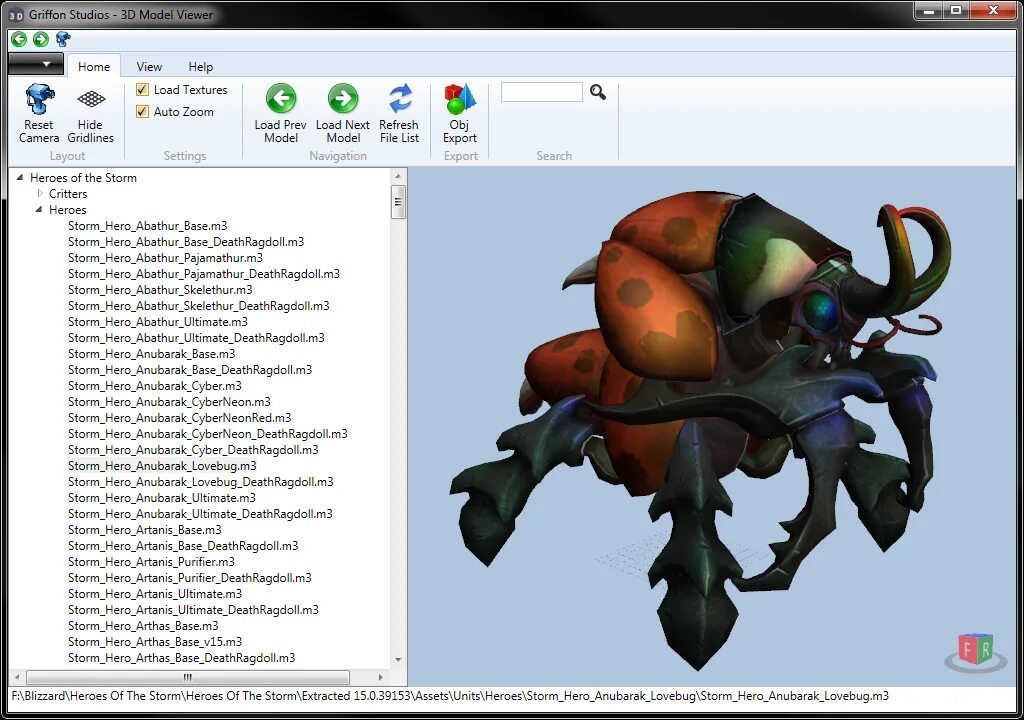Select Storm_Hero_Arthas_Base_DeathRagdoll.m3
The height and width of the screenshot is (720, 1024).
182,658
